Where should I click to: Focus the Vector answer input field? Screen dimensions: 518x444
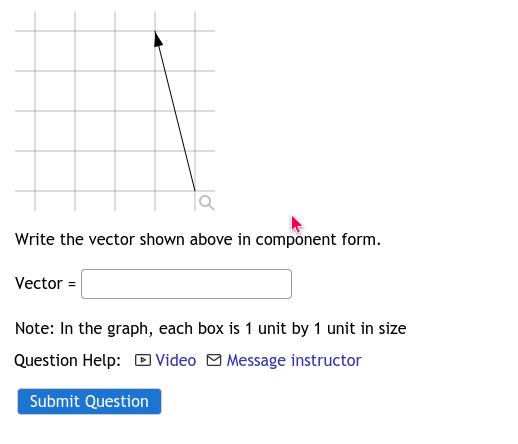click(187, 284)
